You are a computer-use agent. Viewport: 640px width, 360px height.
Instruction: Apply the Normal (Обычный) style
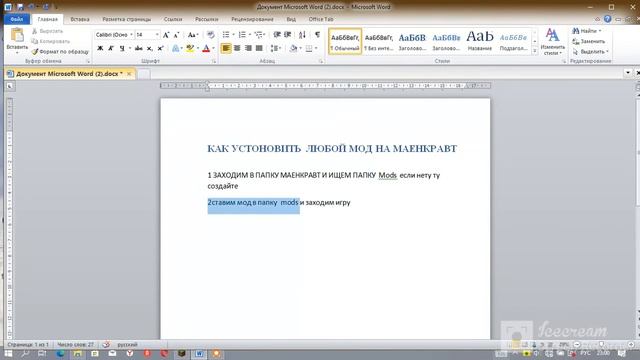click(345, 41)
